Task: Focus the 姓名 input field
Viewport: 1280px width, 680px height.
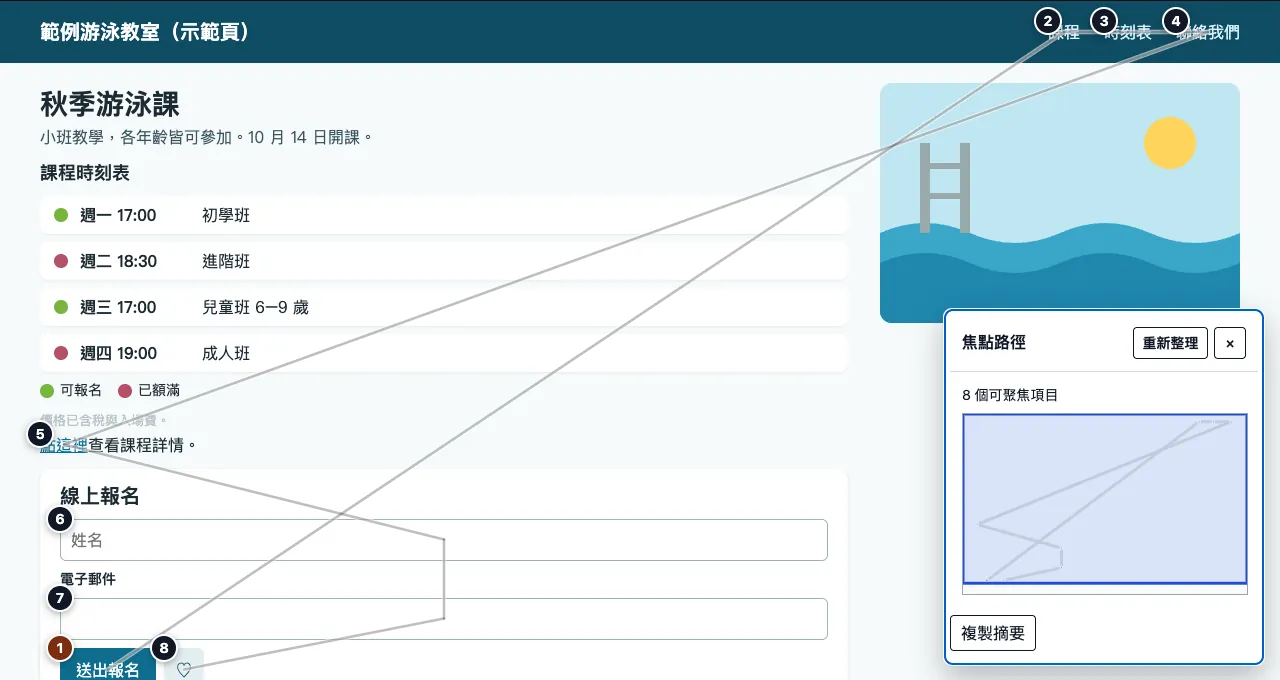Action: pyautogui.click(x=444, y=540)
